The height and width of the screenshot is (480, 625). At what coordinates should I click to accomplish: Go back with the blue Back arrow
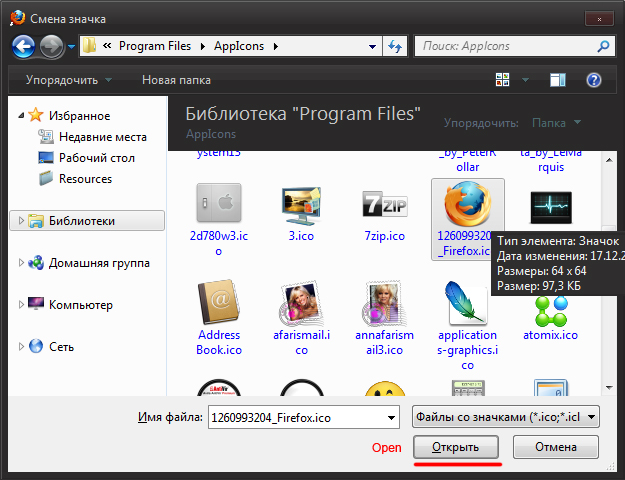click(x=24, y=47)
